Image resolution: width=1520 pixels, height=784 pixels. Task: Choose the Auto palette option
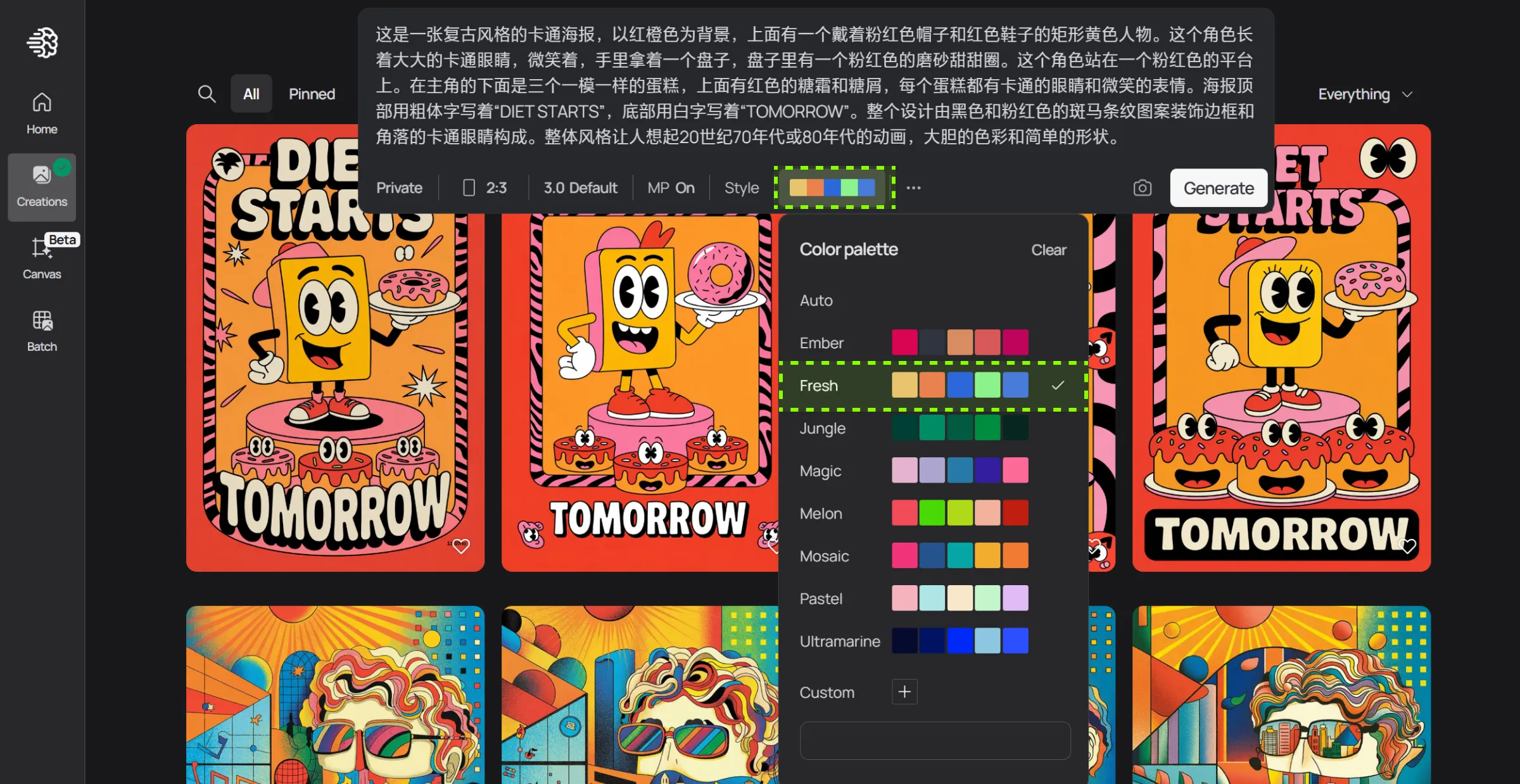(933, 300)
